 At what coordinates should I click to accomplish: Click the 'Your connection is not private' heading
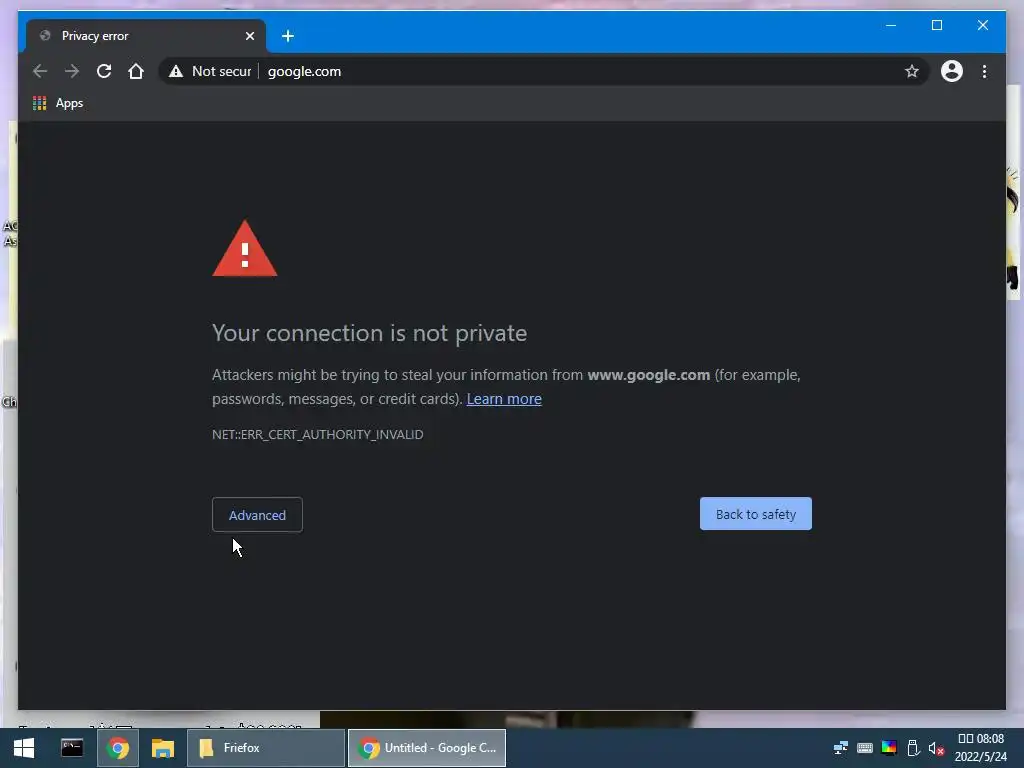coord(370,333)
